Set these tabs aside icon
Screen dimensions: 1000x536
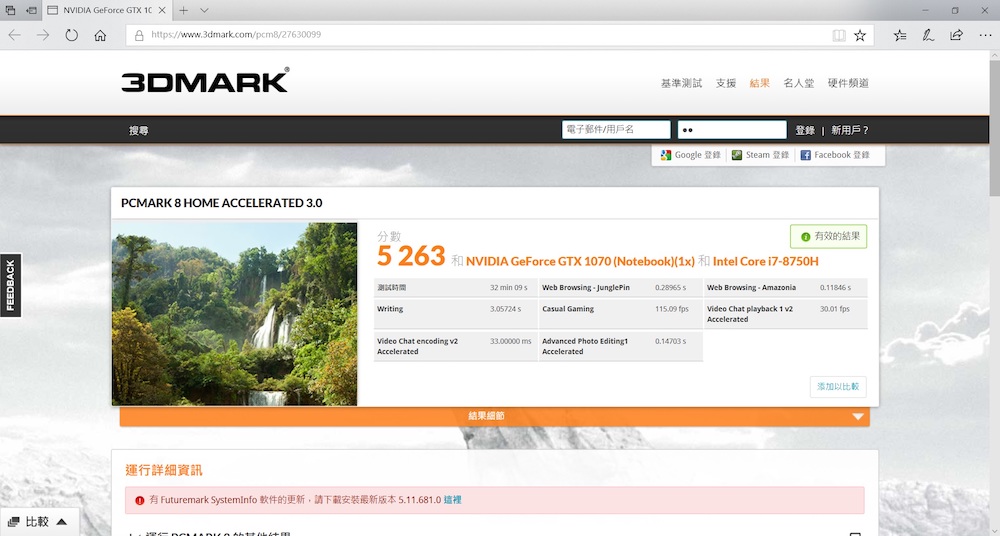pyautogui.click(x=31, y=10)
